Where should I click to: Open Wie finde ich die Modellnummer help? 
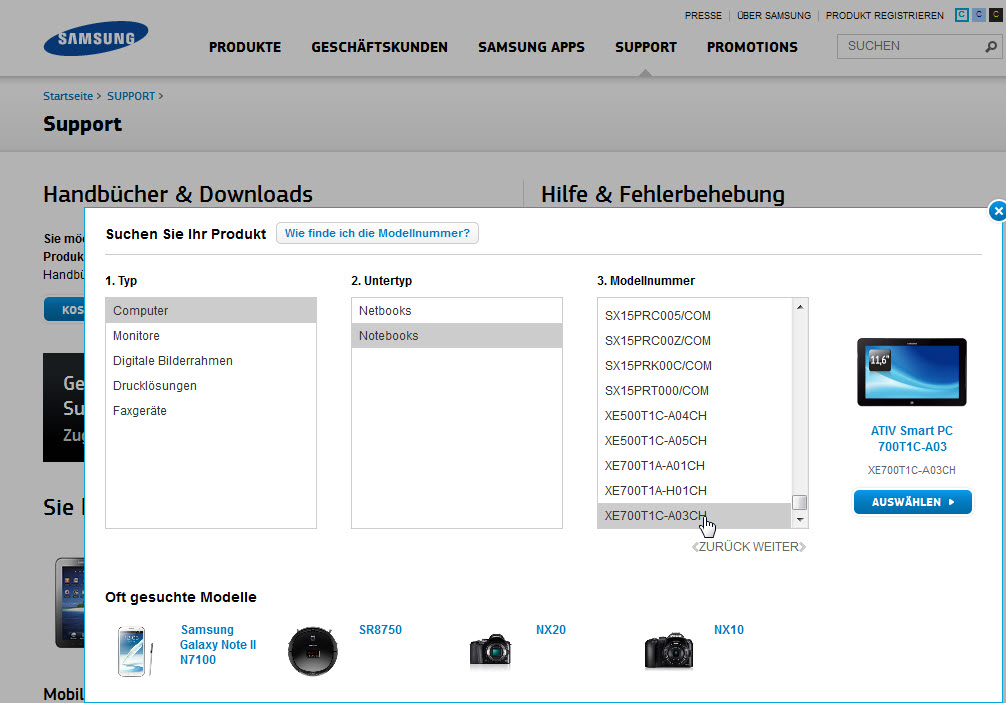377,233
